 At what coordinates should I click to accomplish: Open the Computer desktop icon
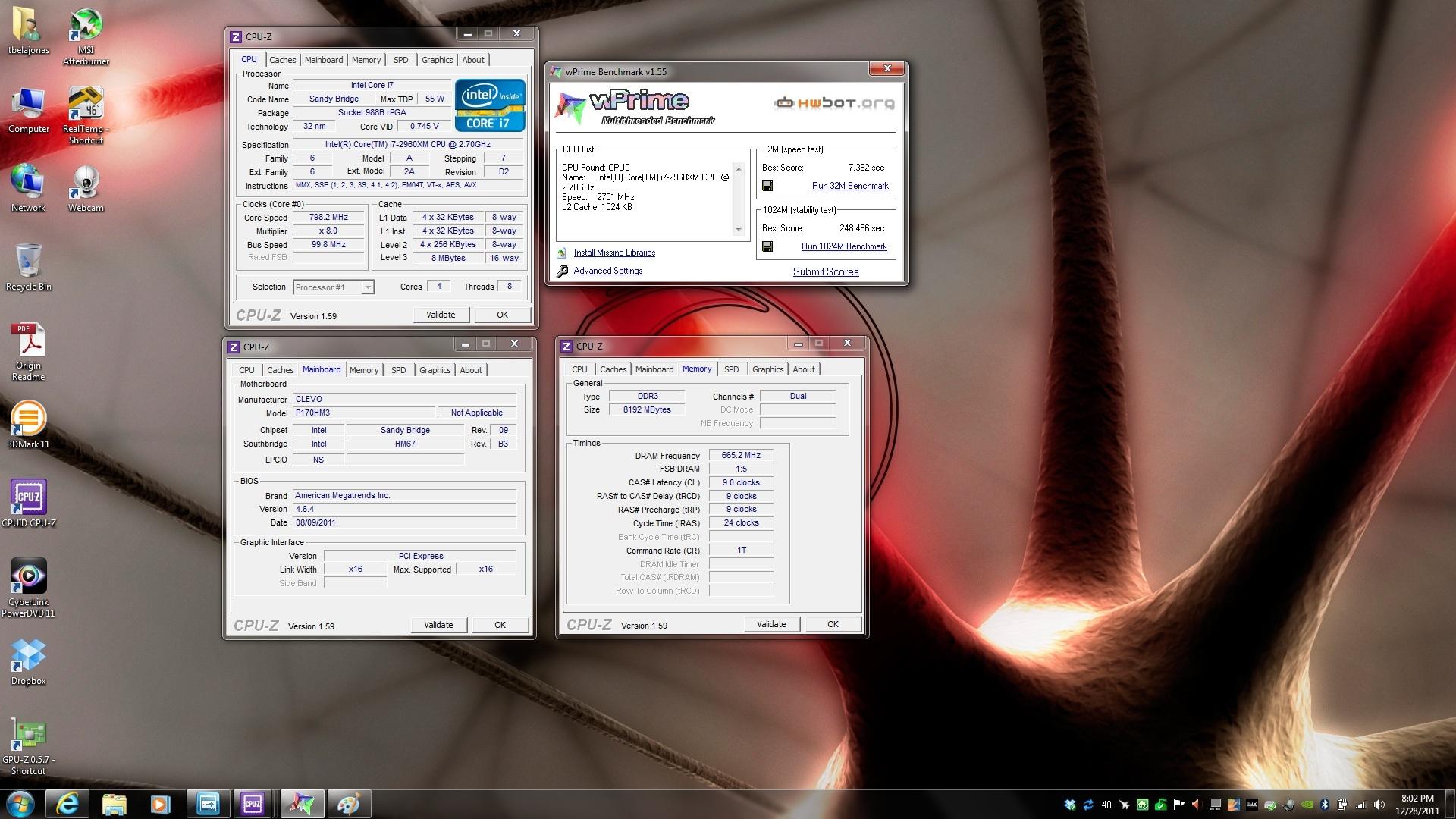coord(29,111)
